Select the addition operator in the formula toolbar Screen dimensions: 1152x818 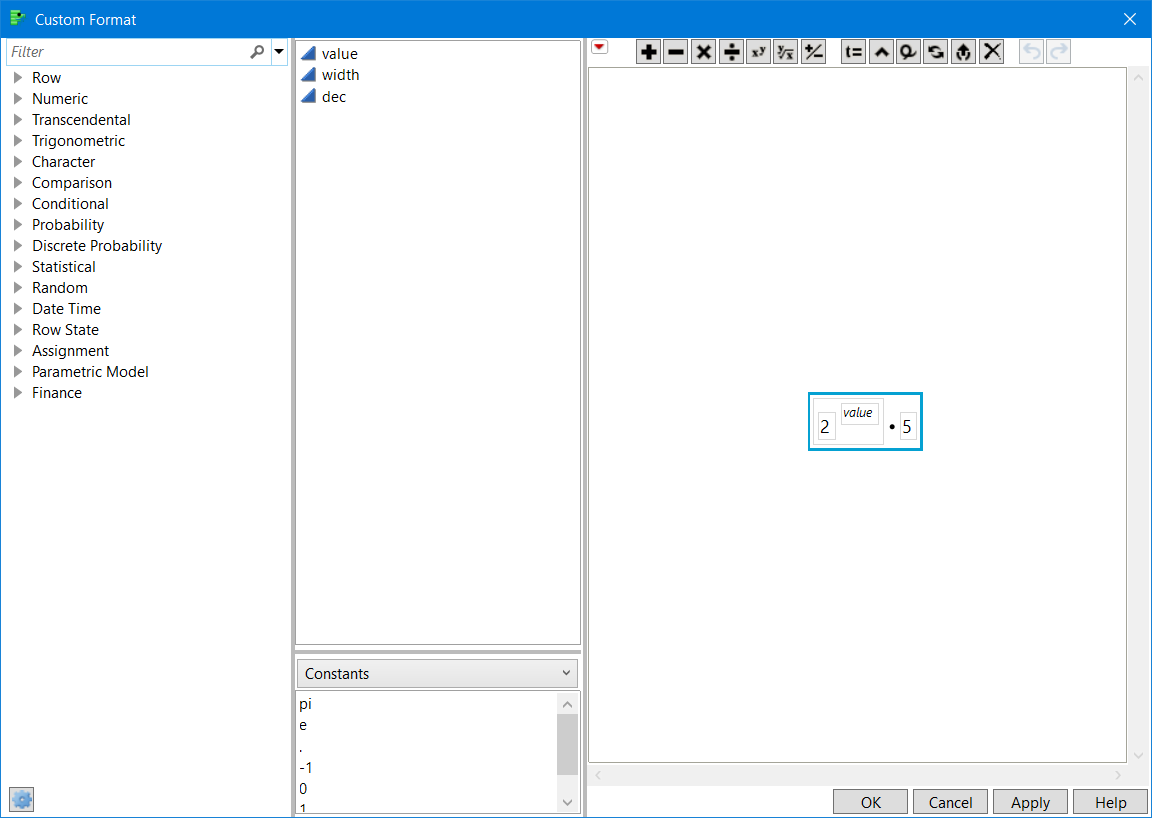pos(648,51)
